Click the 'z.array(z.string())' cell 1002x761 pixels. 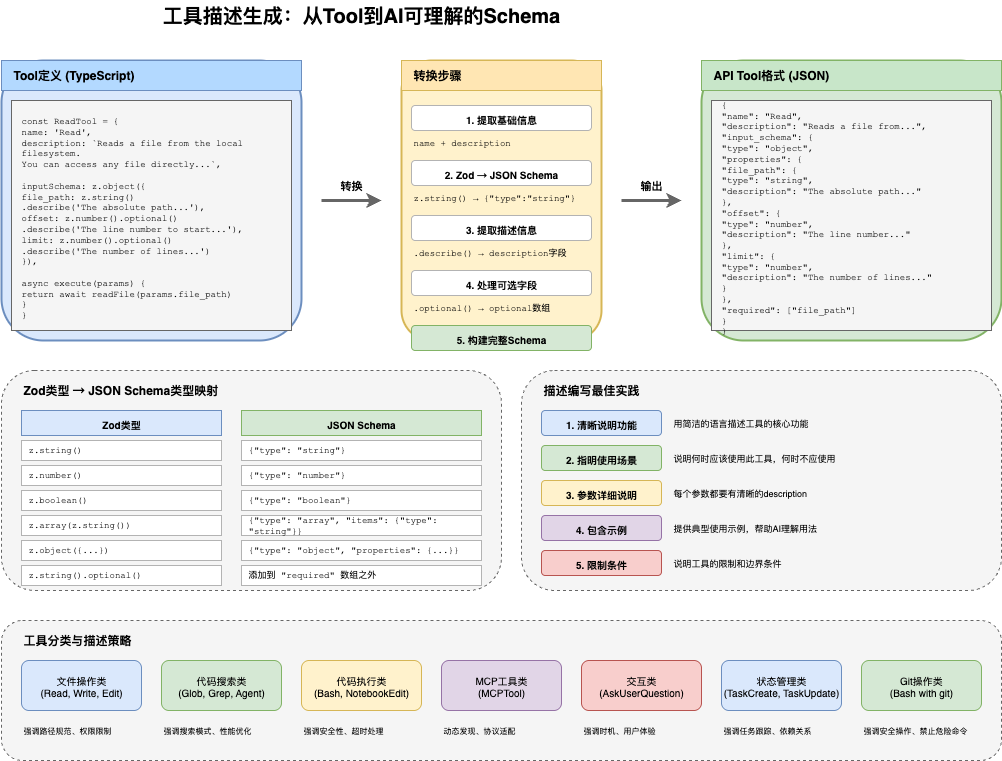tap(121, 525)
